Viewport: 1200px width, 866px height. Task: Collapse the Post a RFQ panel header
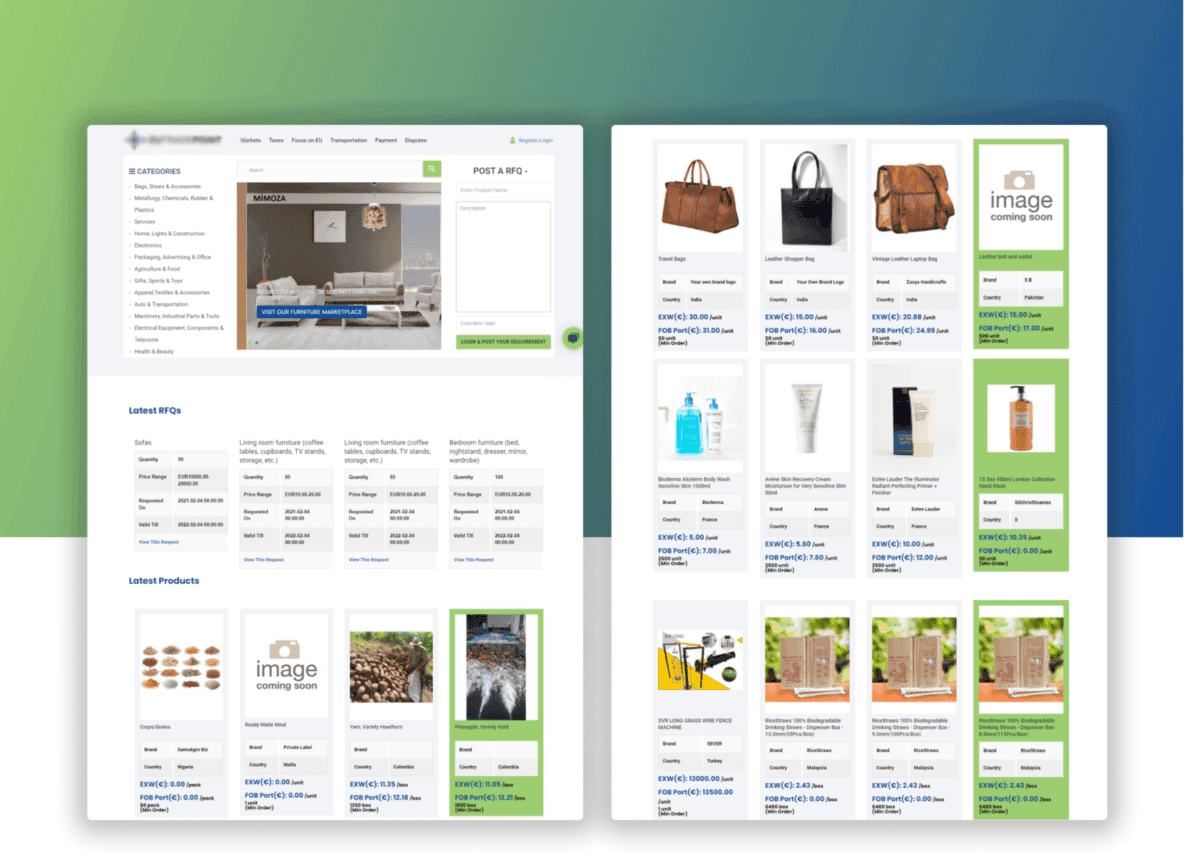point(501,171)
